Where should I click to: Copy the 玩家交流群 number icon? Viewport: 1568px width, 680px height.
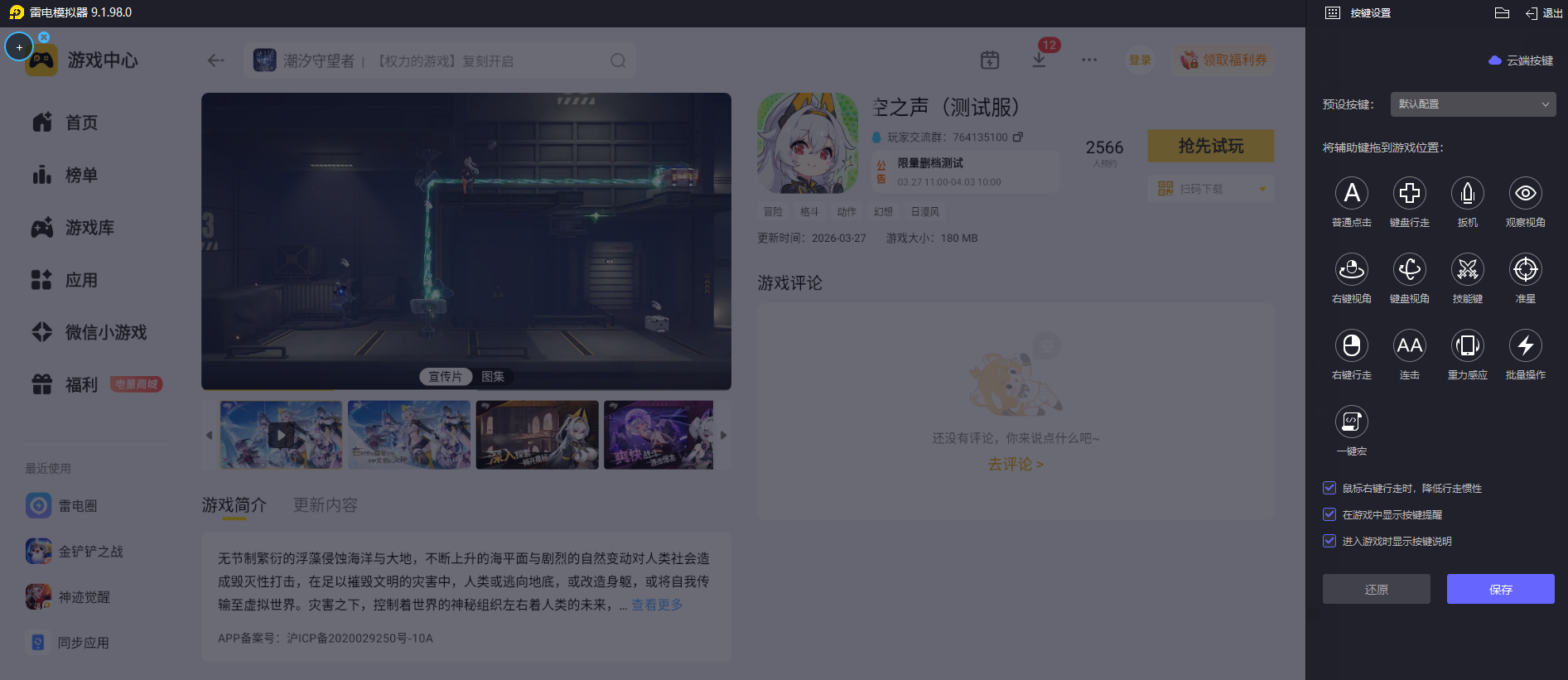[x=1018, y=137]
